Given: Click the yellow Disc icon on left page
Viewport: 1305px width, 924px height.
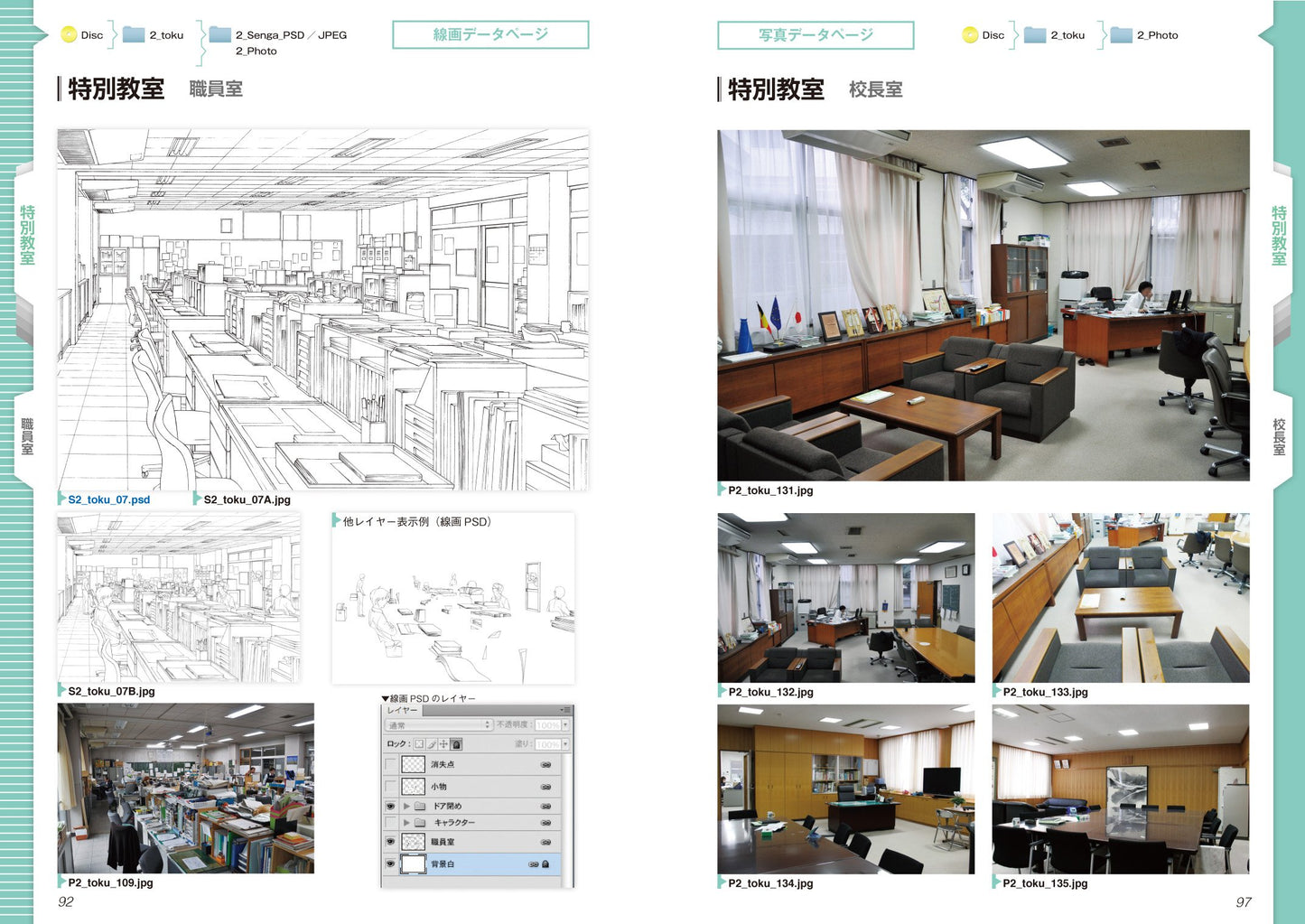Looking at the screenshot, I should tap(69, 35).
